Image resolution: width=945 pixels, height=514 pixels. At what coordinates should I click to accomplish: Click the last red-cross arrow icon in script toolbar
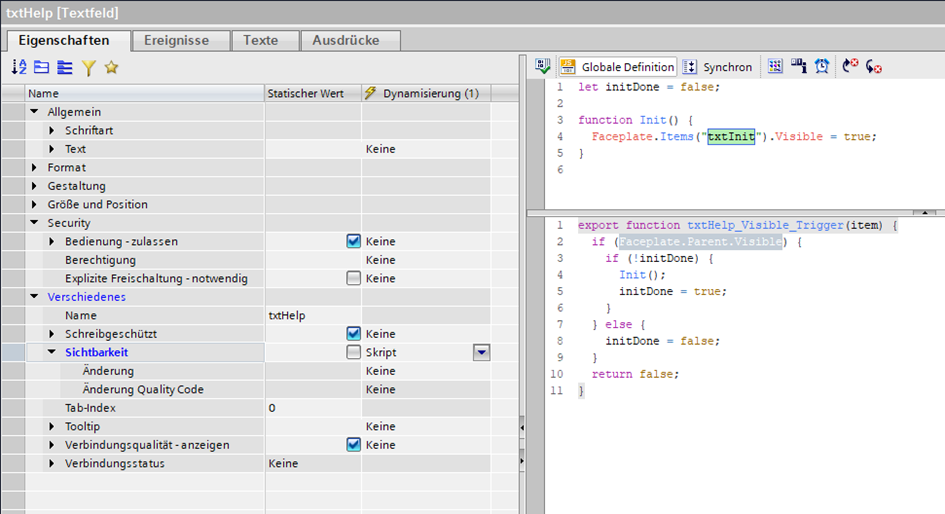[x=874, y=67]
